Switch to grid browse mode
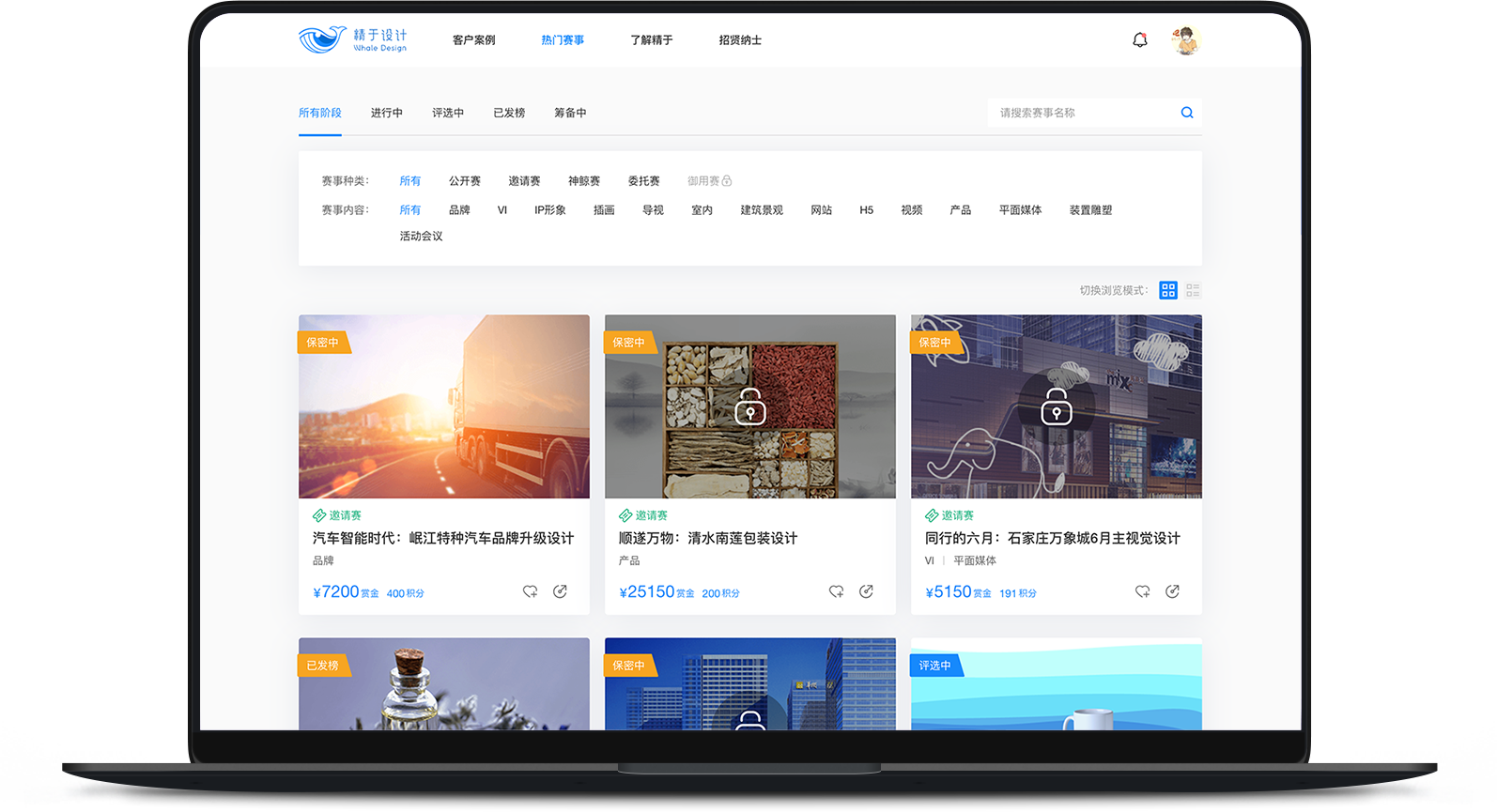The image size is (1497, 812). (x=1167, y=291)
